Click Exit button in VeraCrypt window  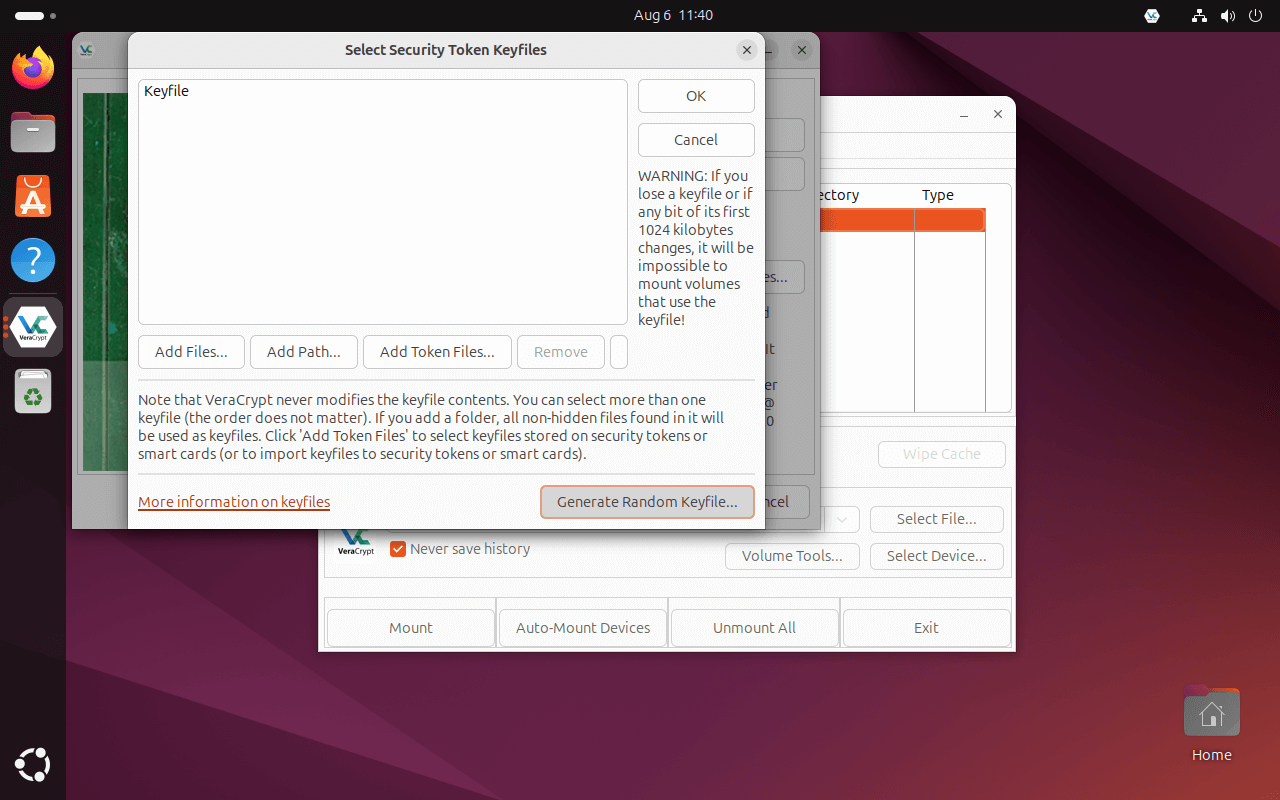[927, 628]
